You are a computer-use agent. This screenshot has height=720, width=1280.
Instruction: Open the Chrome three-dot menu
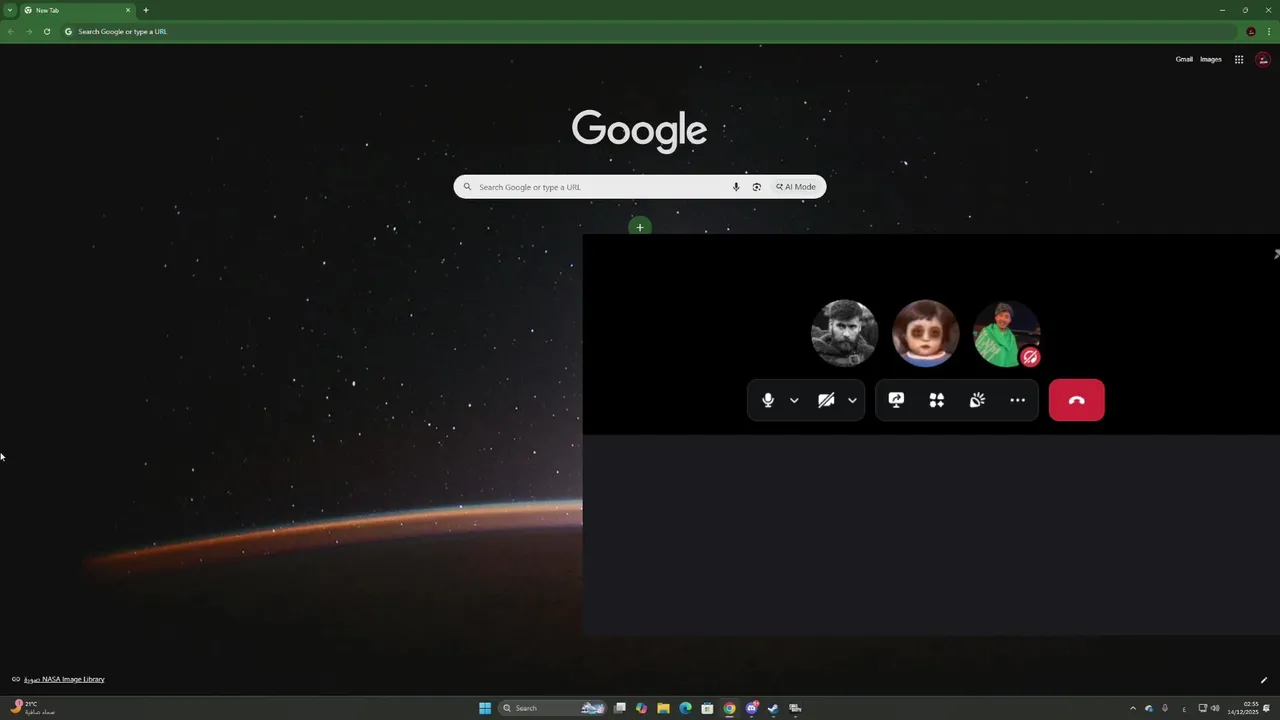pos(1269,31)
